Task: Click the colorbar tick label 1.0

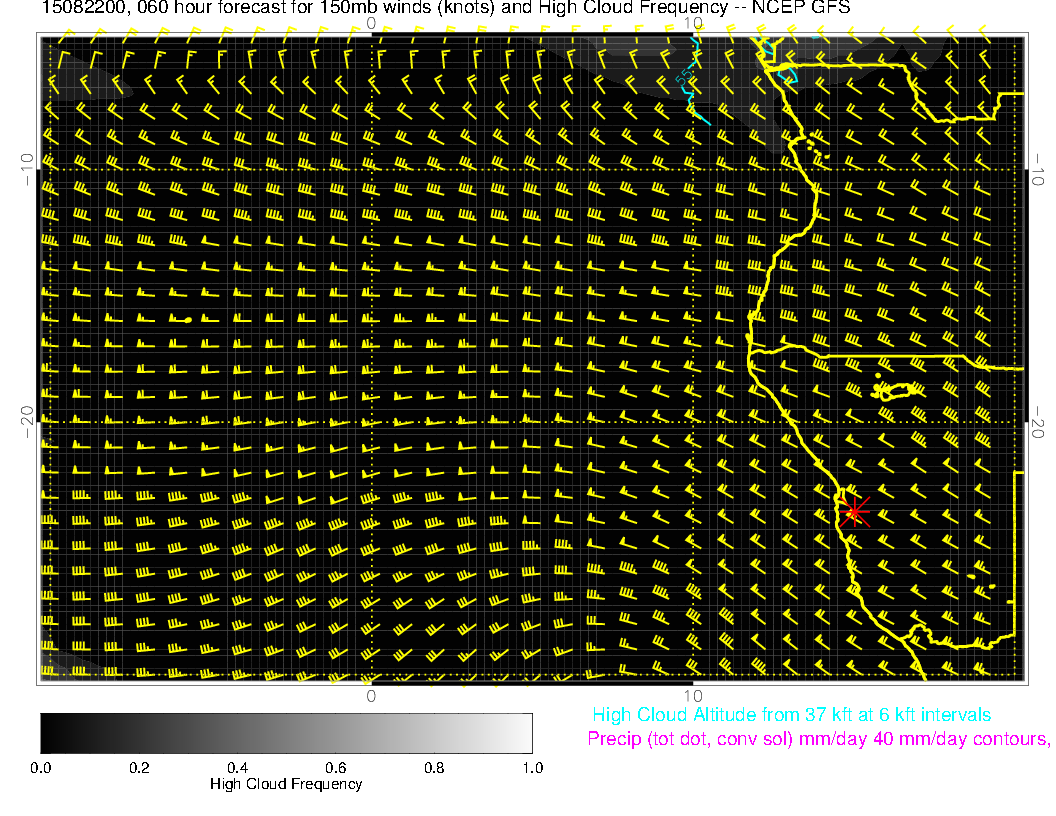Action: click(532, 768)
